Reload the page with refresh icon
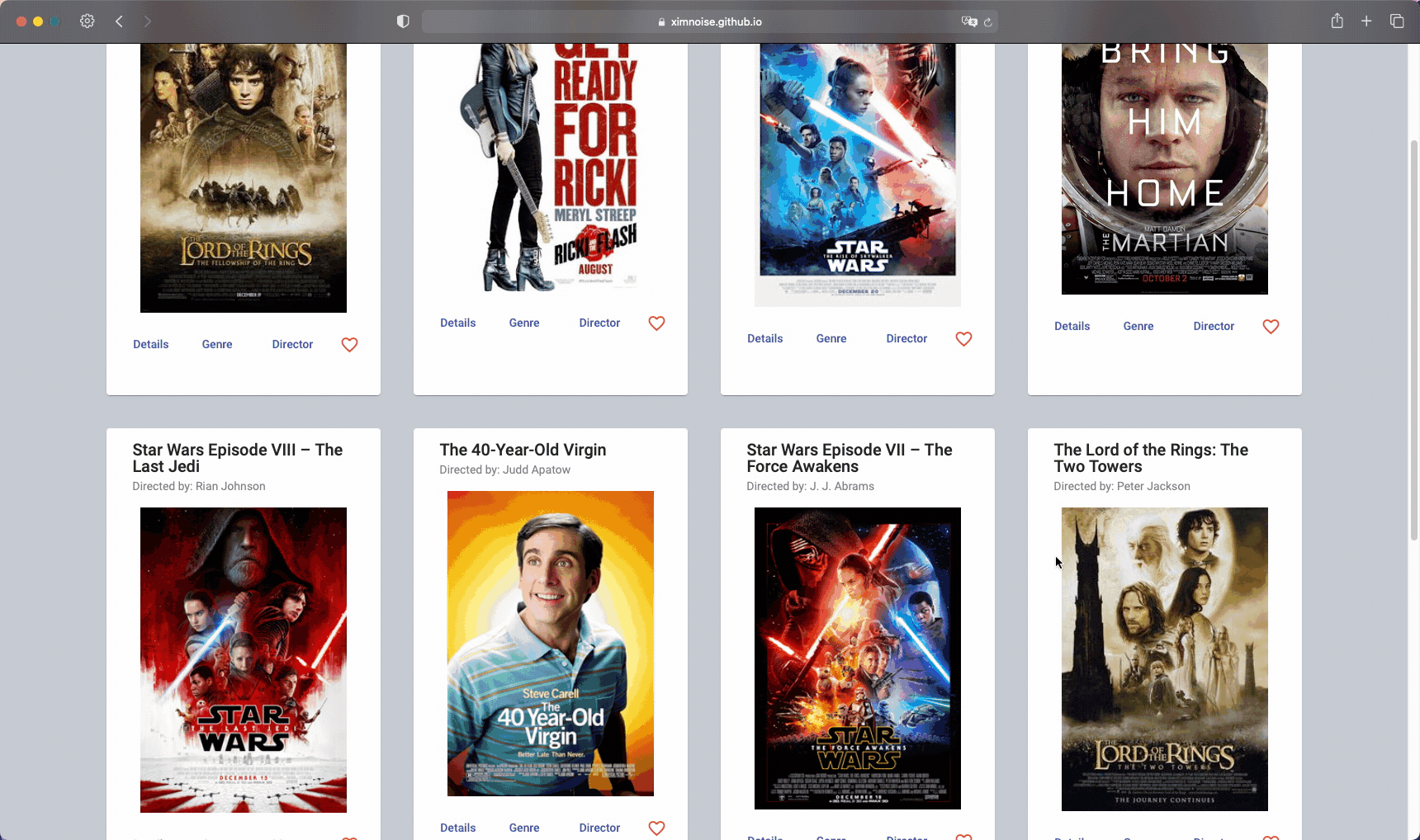 [x=987, y=22]
